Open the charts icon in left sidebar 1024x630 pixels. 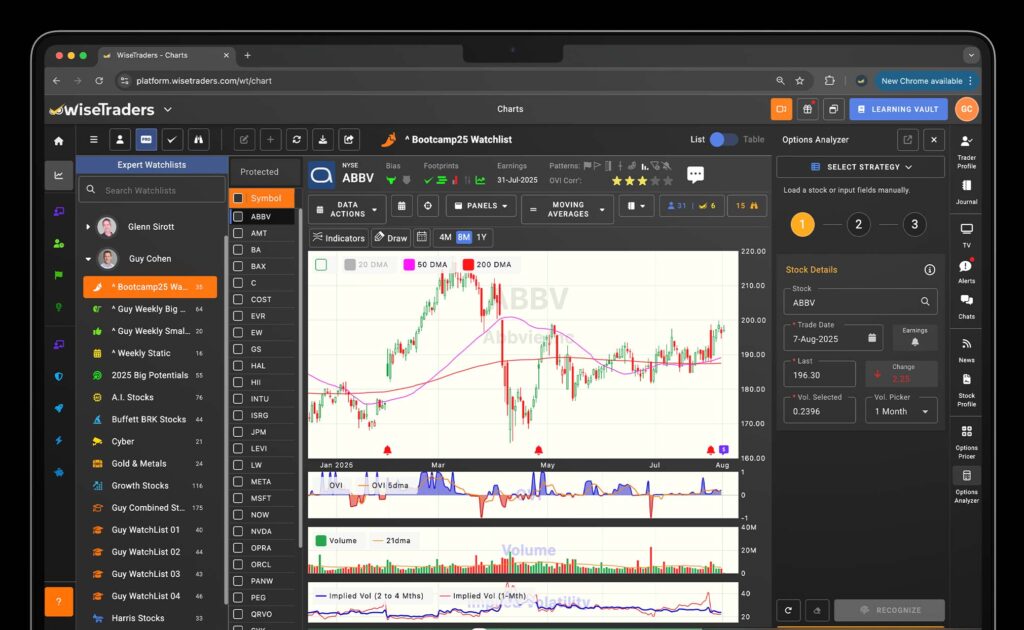[x=59, y=175]
